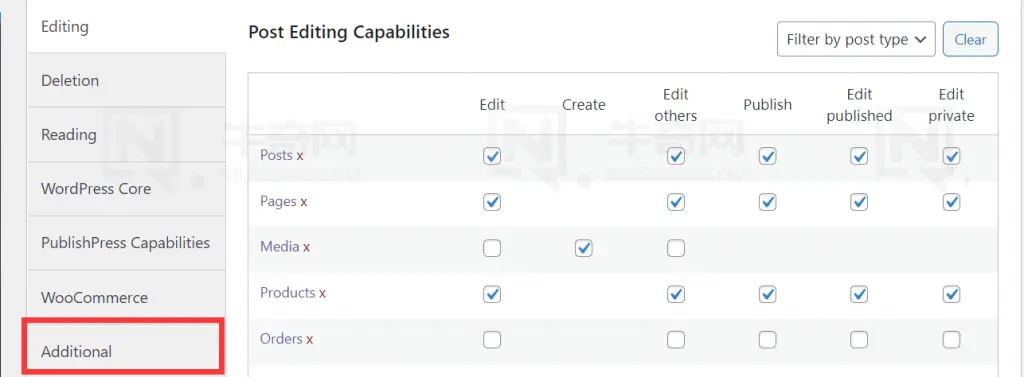Uncheck Edit capability for Posts
Image resolution: width=1024 pixels, height=377 pixels.
click(492, 156)
